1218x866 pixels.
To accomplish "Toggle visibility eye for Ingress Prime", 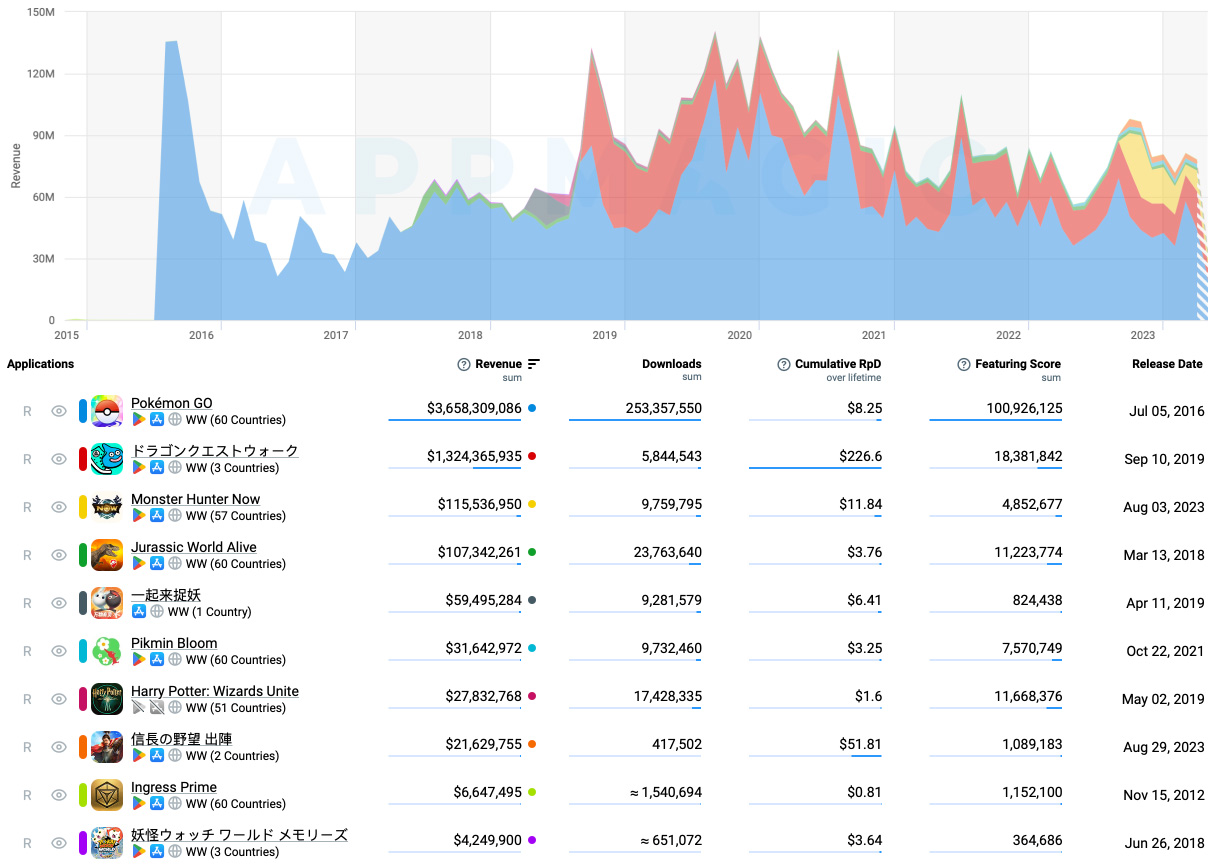I will (x=59, y=795).
